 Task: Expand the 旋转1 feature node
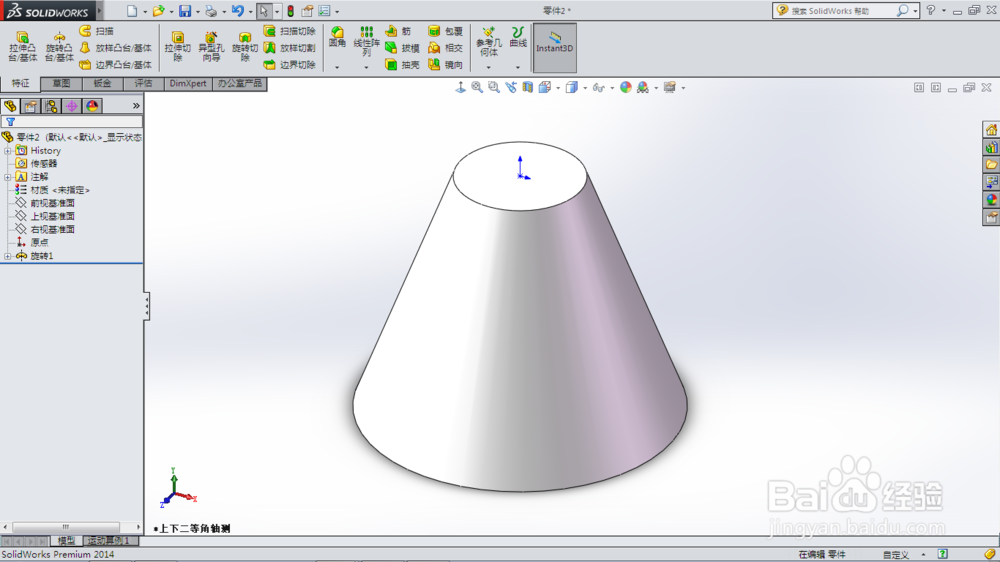8,256
